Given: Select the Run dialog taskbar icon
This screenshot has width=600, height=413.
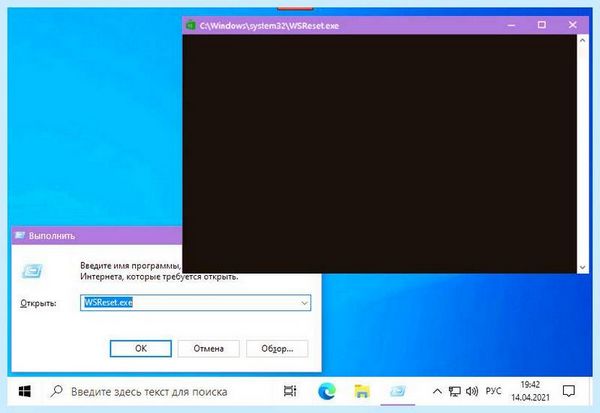Looking at the screenshot, I should [x=398, y=391].
